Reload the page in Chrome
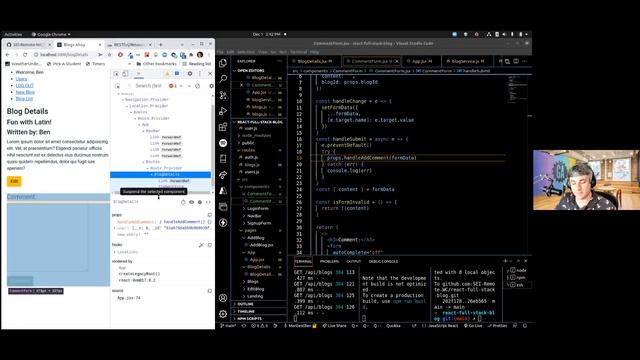The image size is (640, 360). (x=25, y=54)
